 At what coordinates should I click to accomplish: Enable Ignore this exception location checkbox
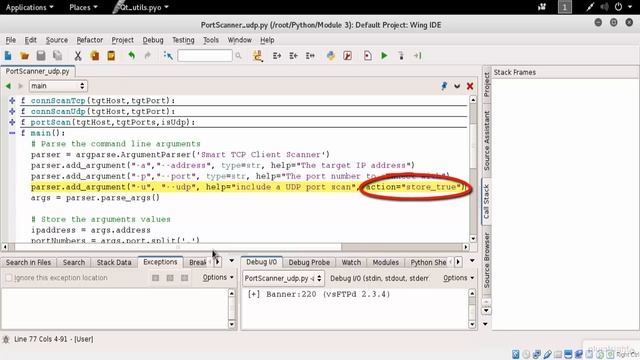tap(9, 278)
